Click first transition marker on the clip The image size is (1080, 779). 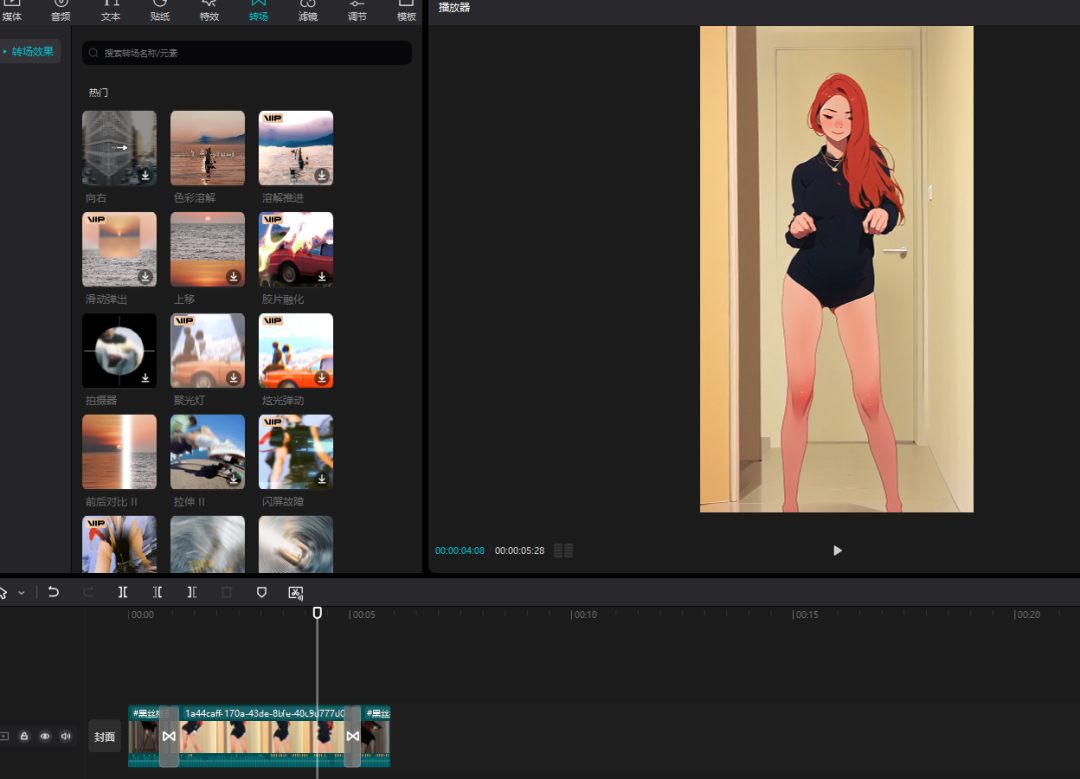(x=169, y=736)
